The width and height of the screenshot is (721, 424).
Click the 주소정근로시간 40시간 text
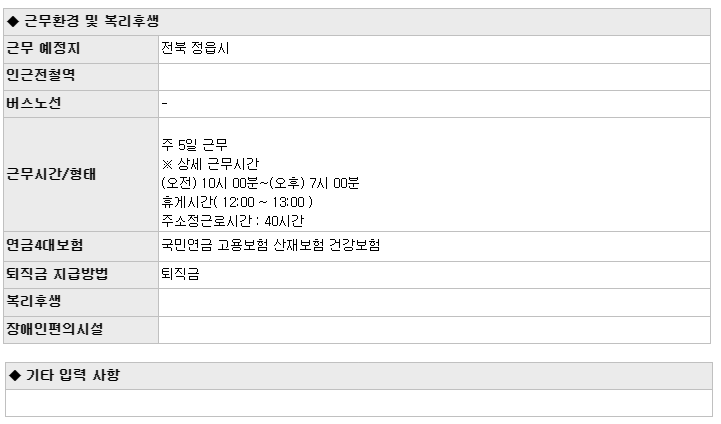point(232,221)
